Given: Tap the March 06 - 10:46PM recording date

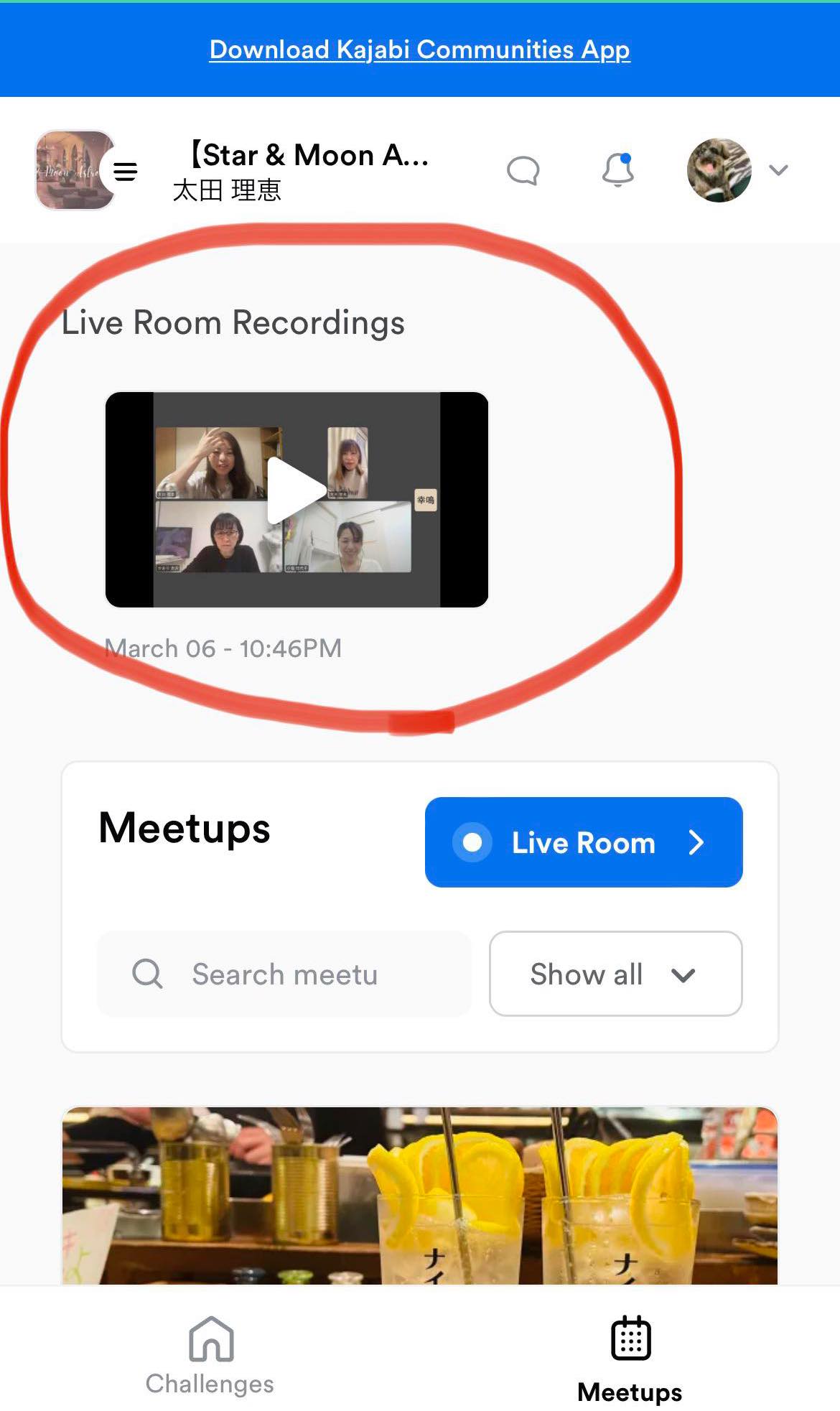Looking at the screenshot, I should click(223, 648).
